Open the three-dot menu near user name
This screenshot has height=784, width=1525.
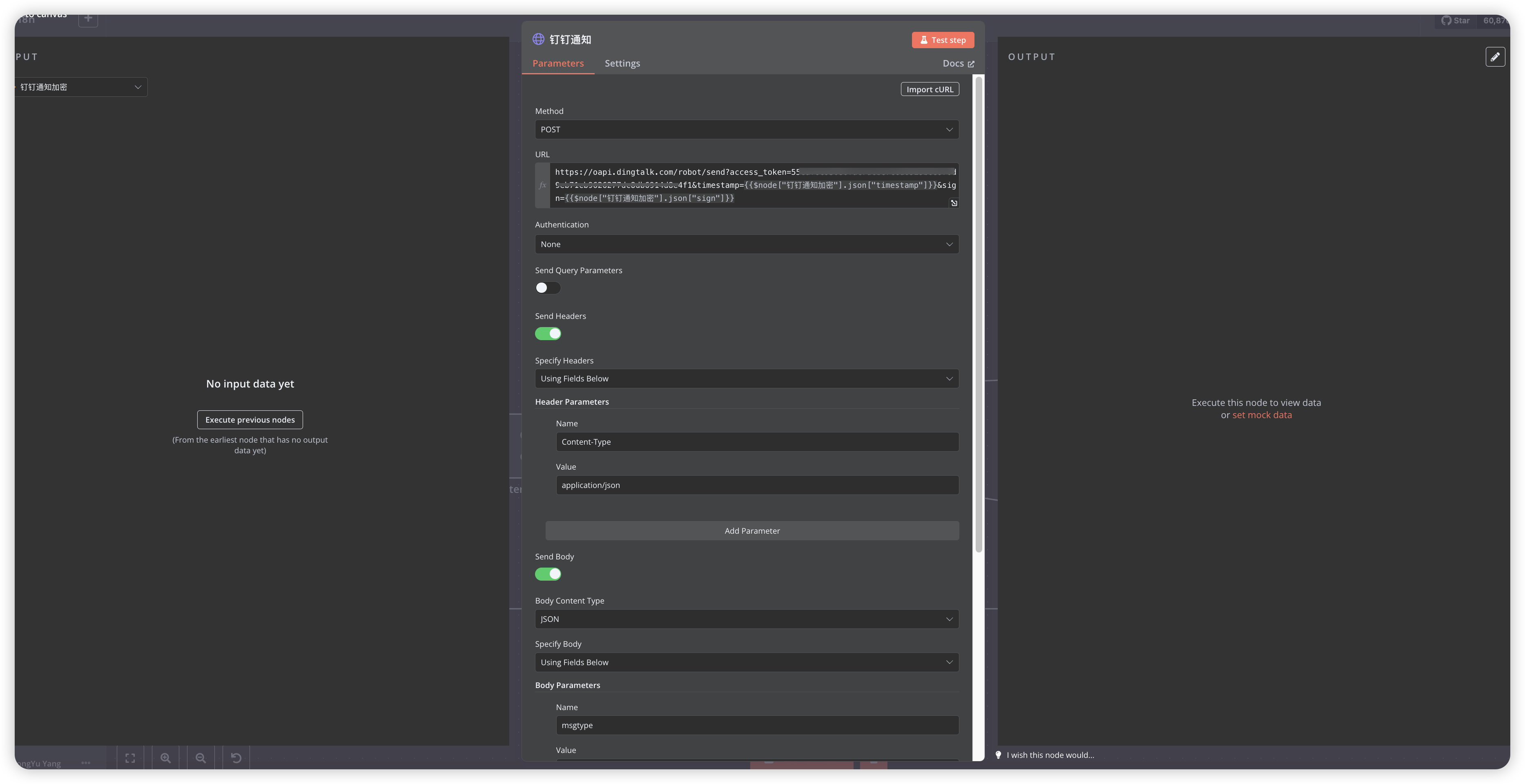[x=86, y=763]
